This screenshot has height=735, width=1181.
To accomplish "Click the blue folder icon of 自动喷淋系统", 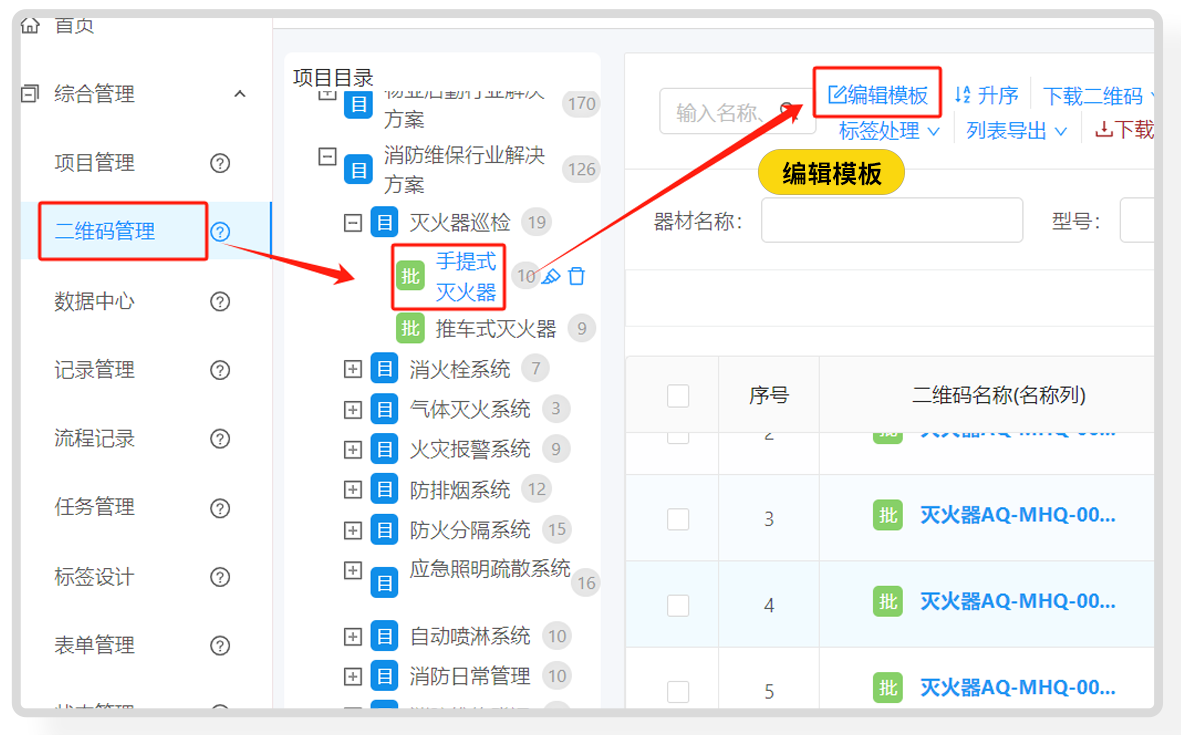I will (385, 636).
